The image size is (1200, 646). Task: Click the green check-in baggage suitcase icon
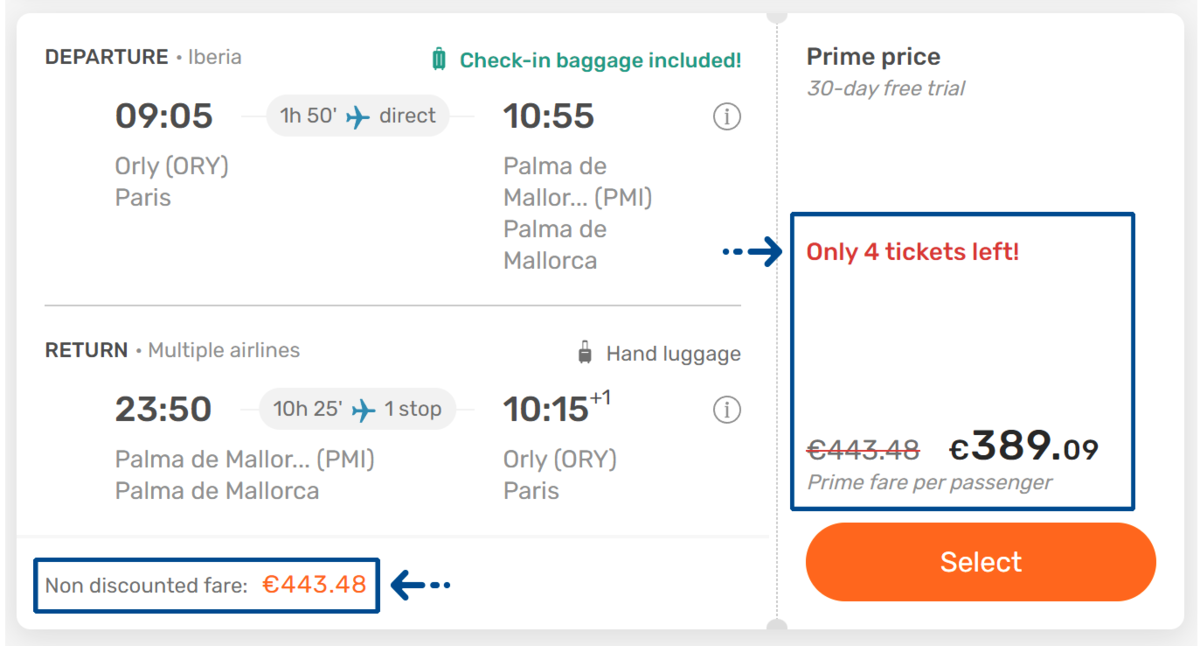point(439,60)
